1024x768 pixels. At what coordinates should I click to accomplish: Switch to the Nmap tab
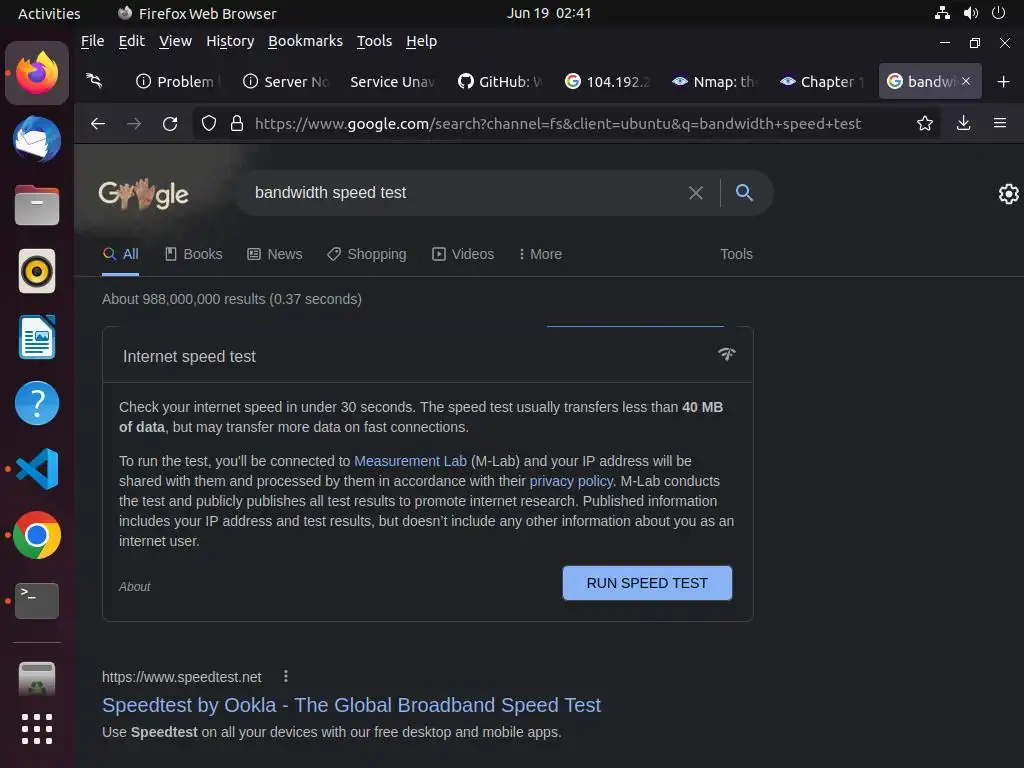[x=714, y=82]
